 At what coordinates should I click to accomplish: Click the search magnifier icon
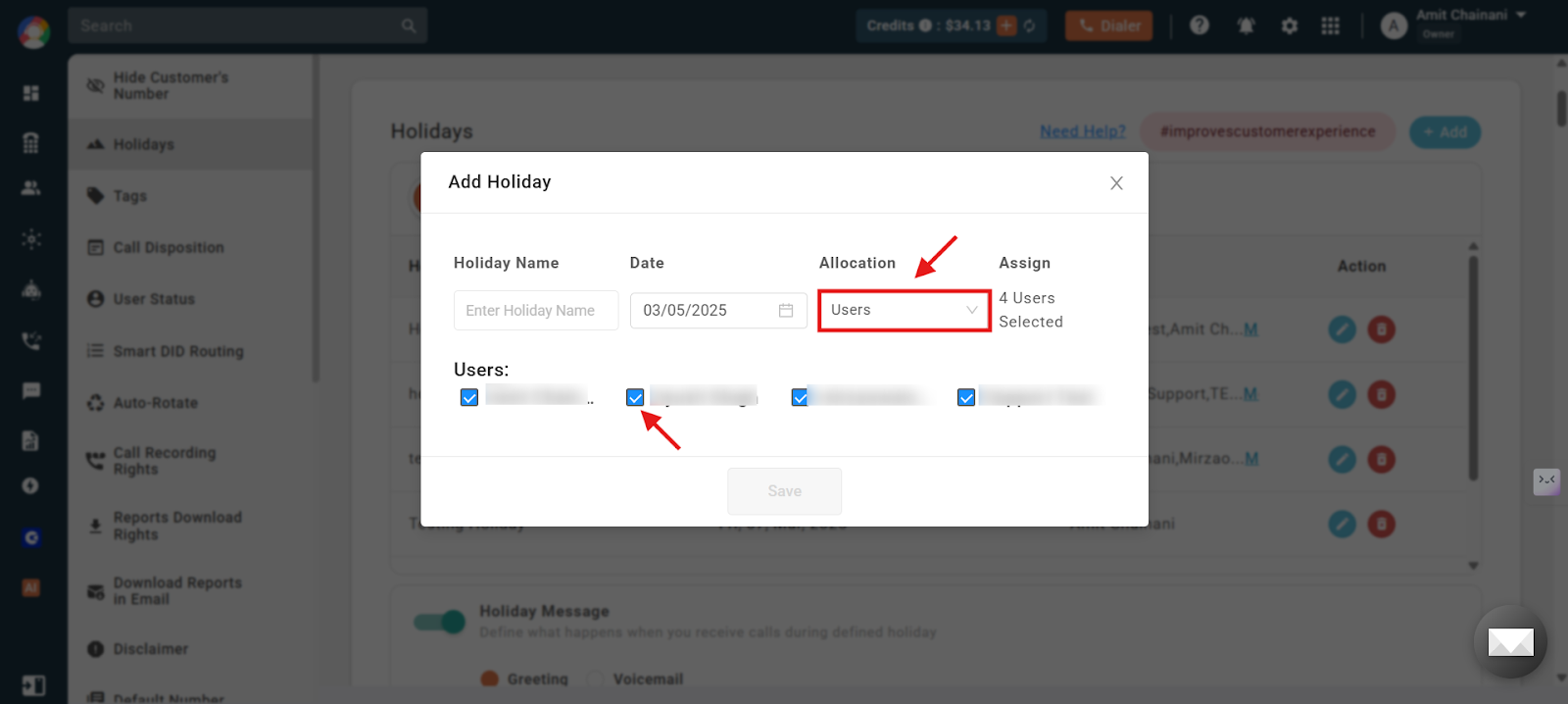click(409, 26)
